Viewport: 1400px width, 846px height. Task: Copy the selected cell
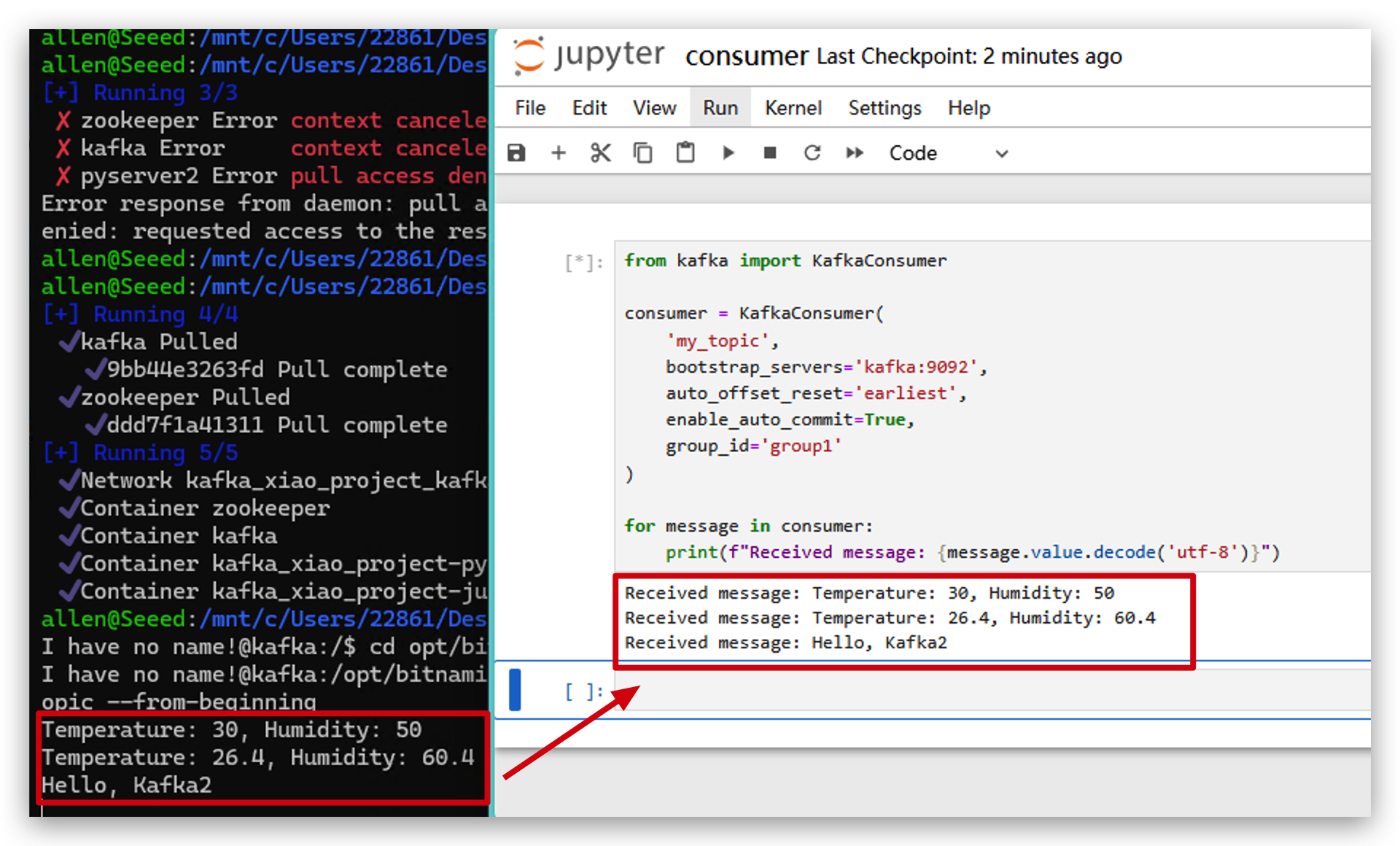coord(642,152)
